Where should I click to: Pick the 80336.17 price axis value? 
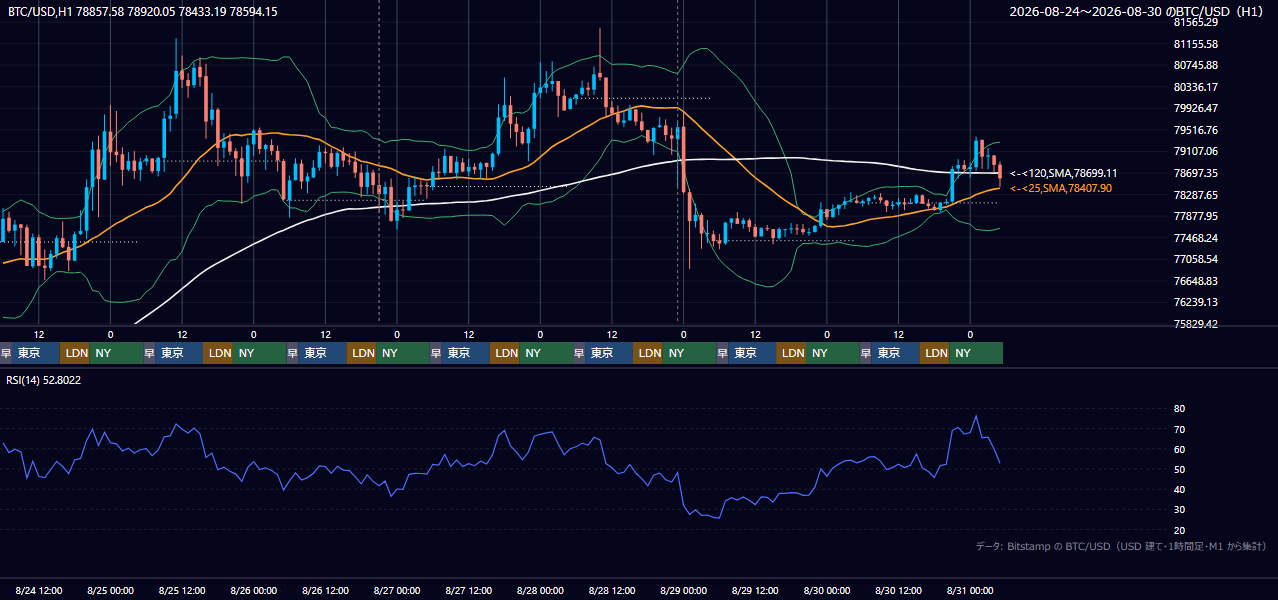pyautogui.click(x=1195, y=87)
